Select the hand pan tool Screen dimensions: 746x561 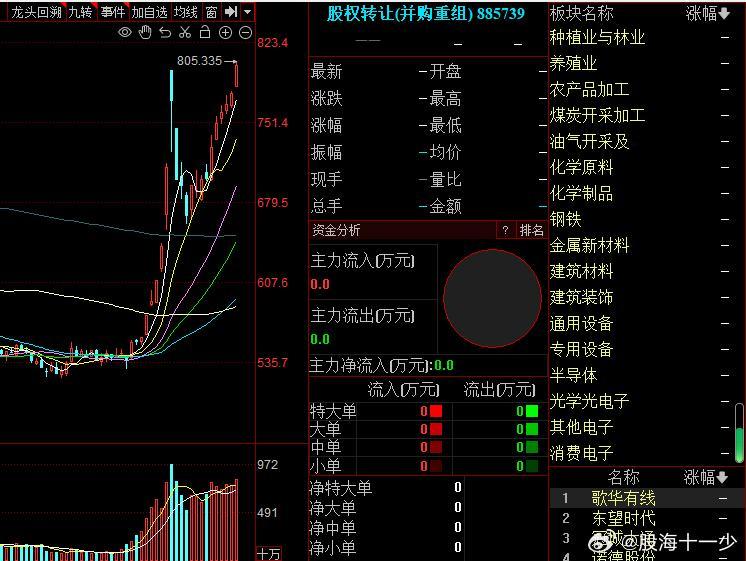coord(145,32)
